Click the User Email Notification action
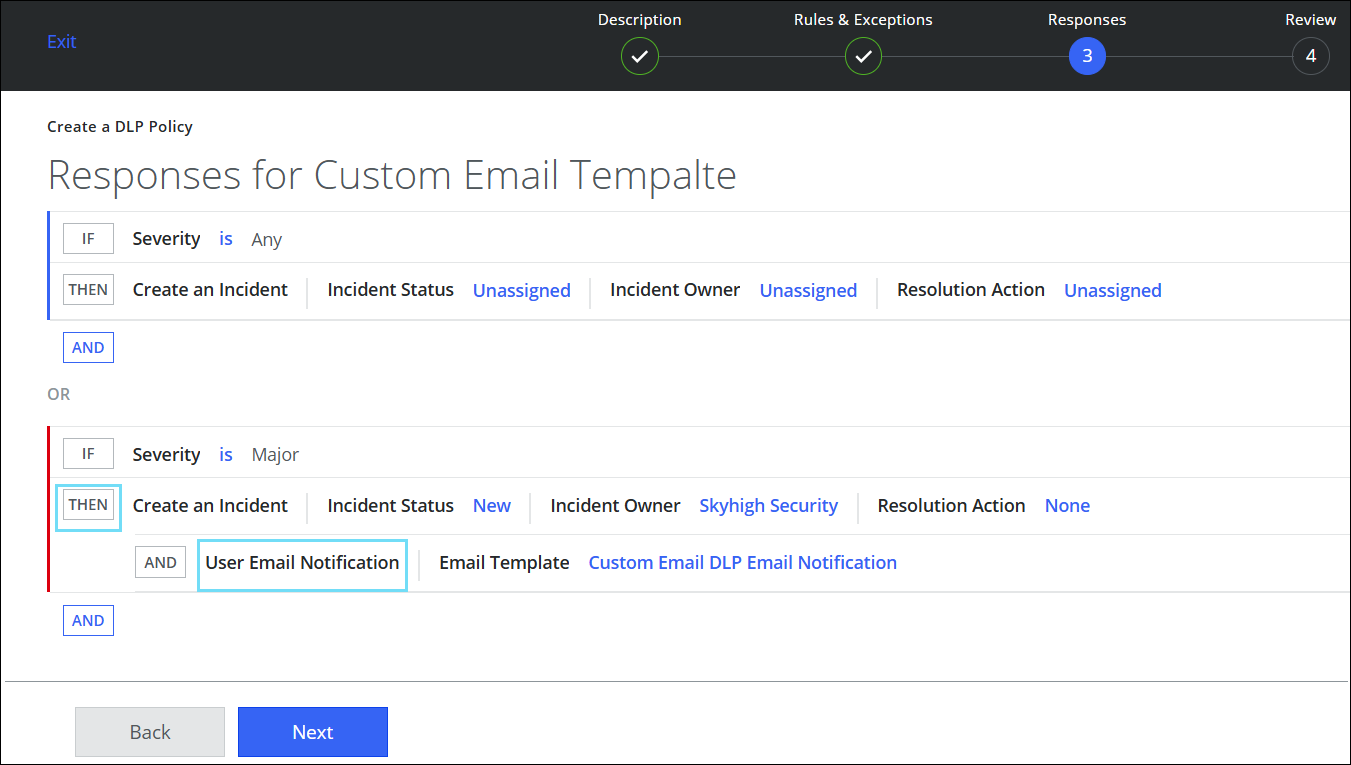Image resolution: width=1351 pixels, height=765 pixels. (302, 563)
